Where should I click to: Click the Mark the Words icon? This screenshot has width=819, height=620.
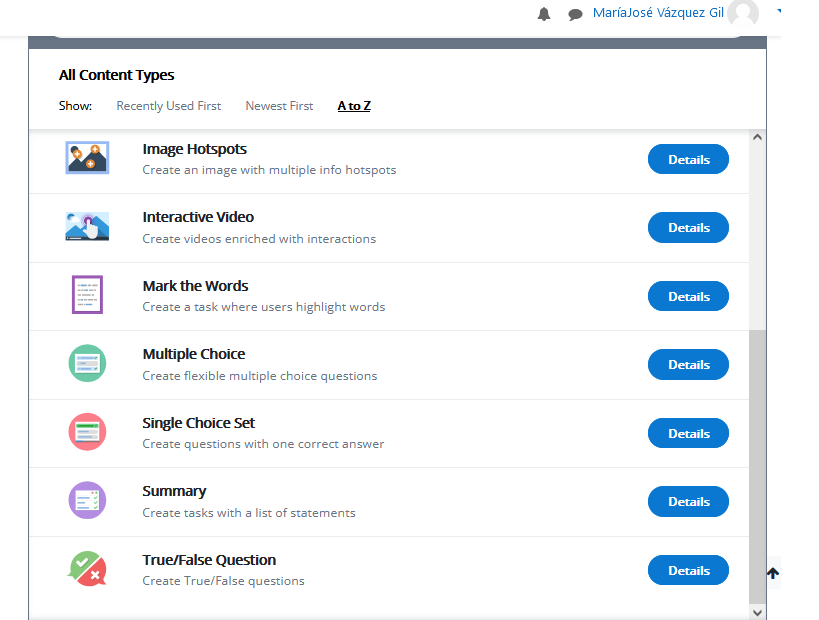pyautogui.click(x=87, y=295)
